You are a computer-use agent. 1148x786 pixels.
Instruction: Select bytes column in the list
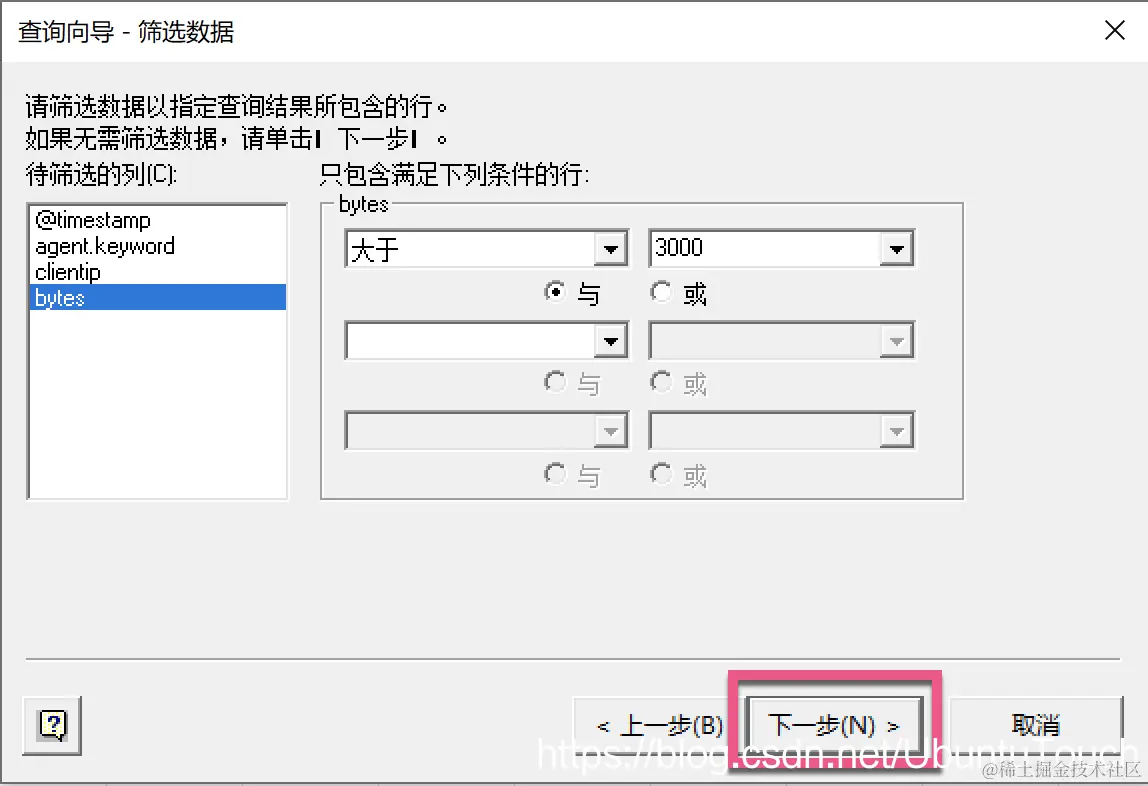tap(157, 297)
